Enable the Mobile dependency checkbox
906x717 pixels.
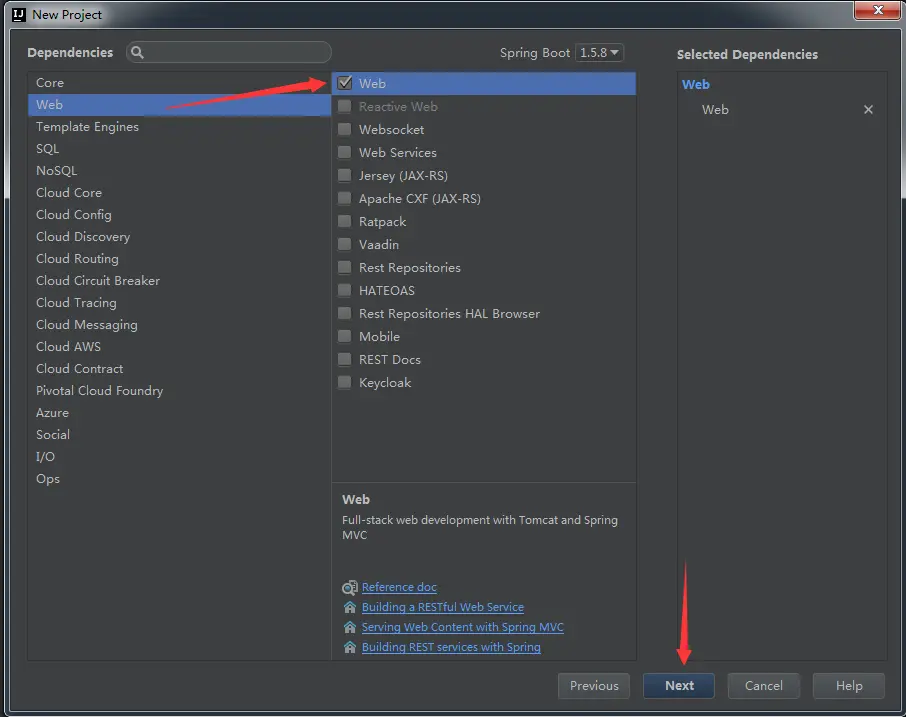(344, 337)
